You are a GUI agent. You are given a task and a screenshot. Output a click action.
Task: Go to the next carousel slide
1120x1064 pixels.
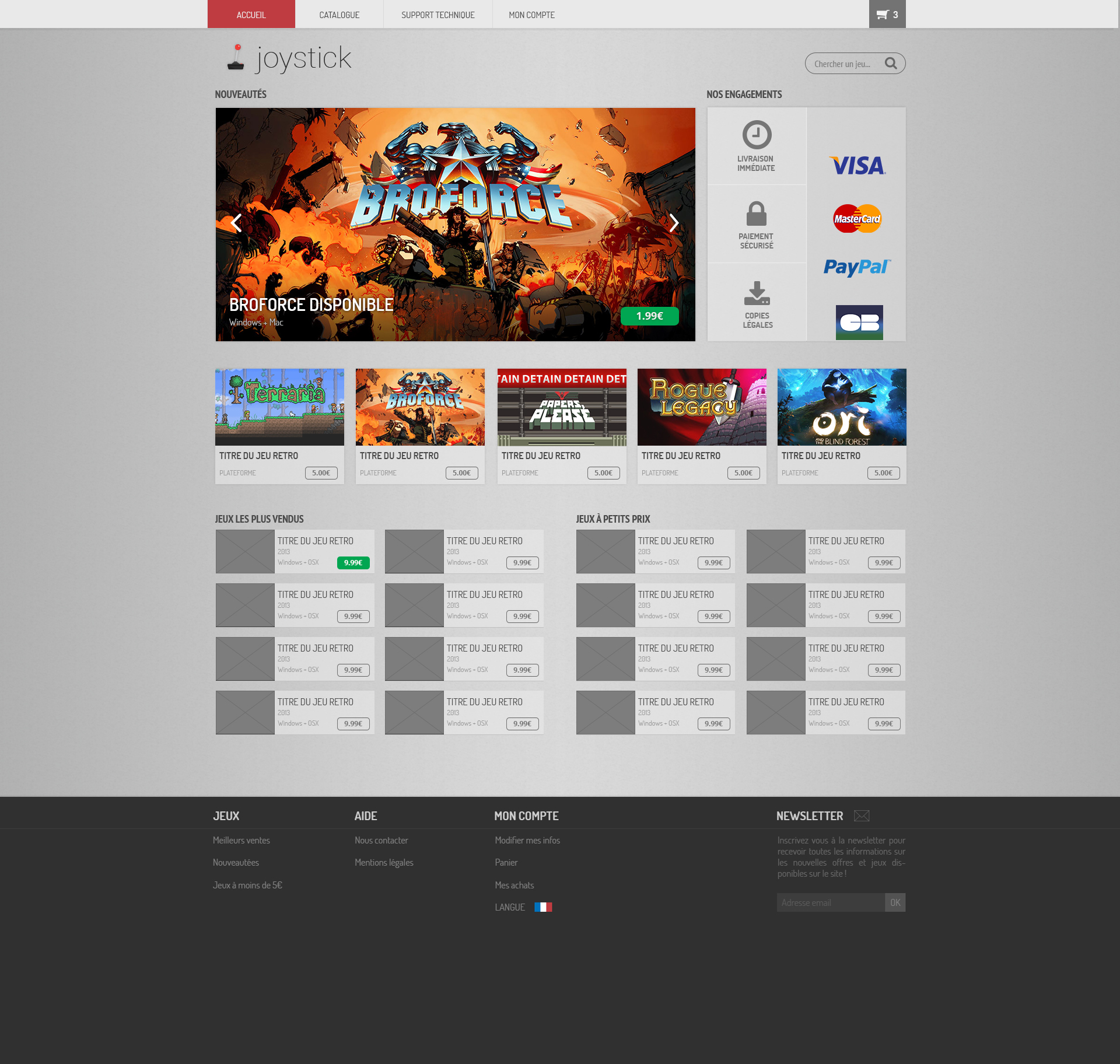(x=674, y=222)
